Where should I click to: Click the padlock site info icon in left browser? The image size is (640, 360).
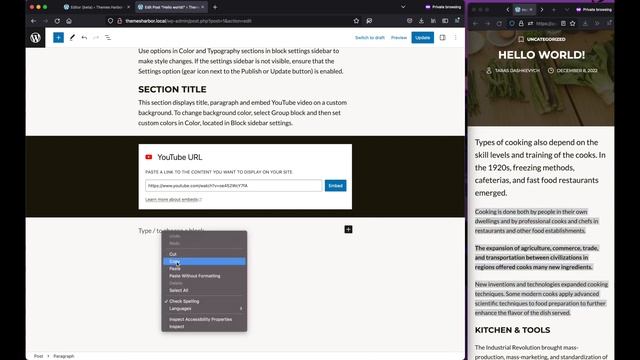(120, 21)
